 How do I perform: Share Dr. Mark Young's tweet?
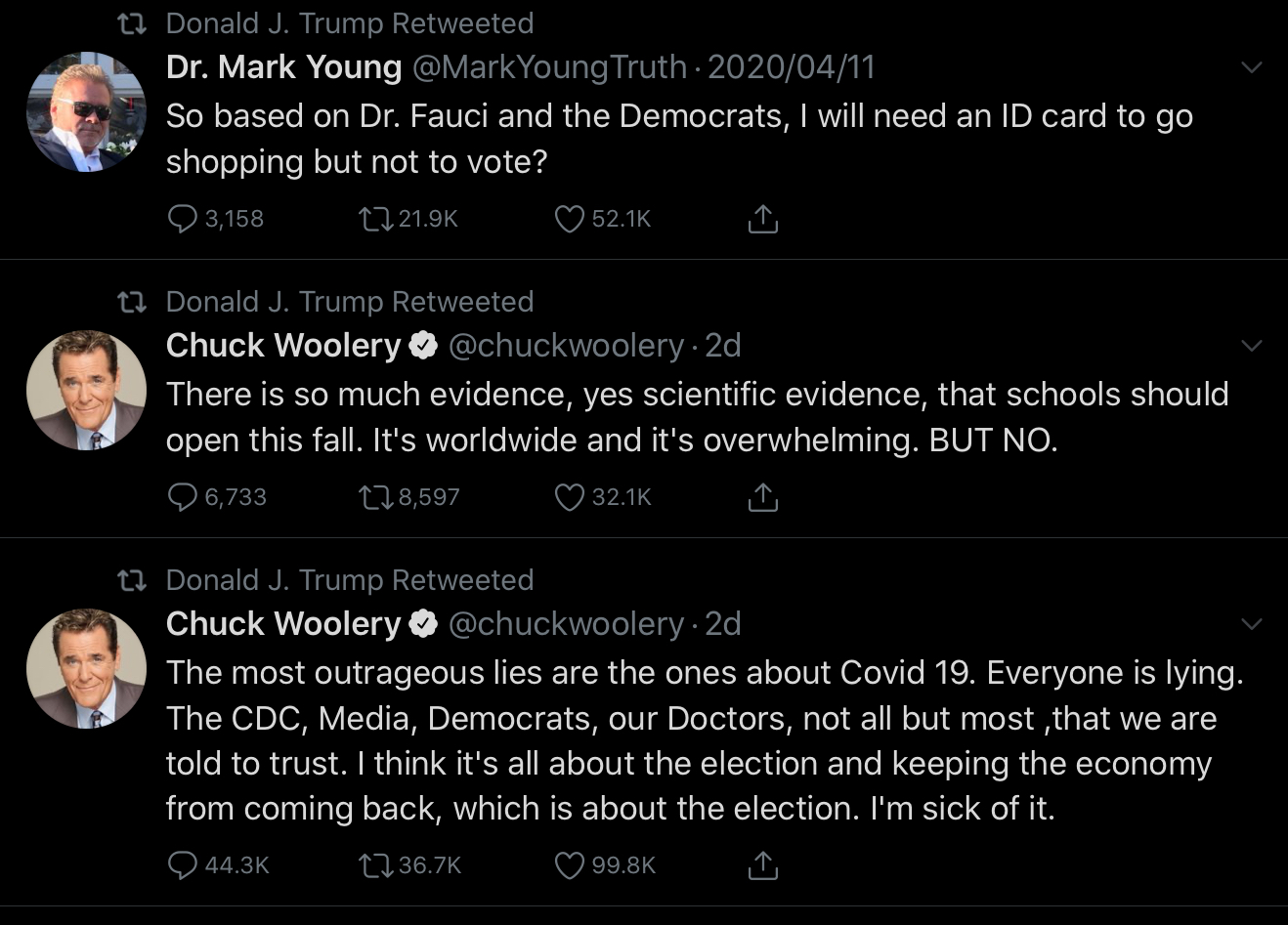point(762,219)
